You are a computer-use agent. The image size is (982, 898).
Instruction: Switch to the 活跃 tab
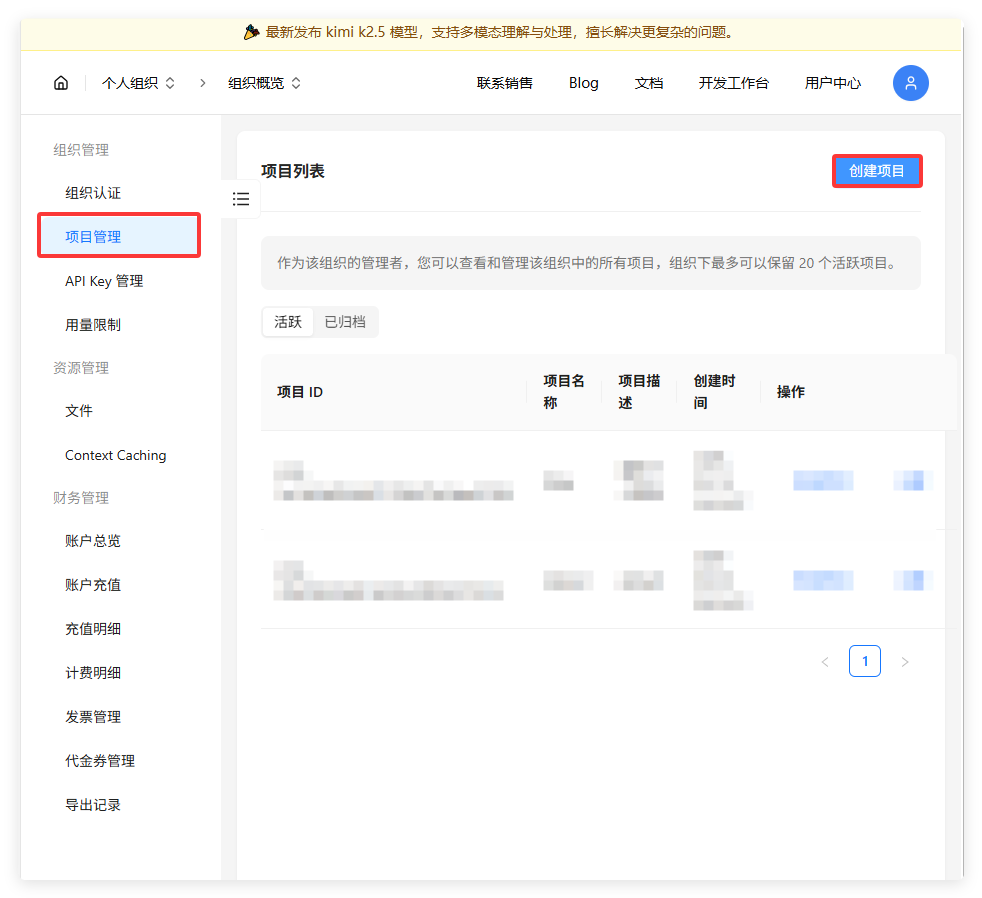click(288, 322)
